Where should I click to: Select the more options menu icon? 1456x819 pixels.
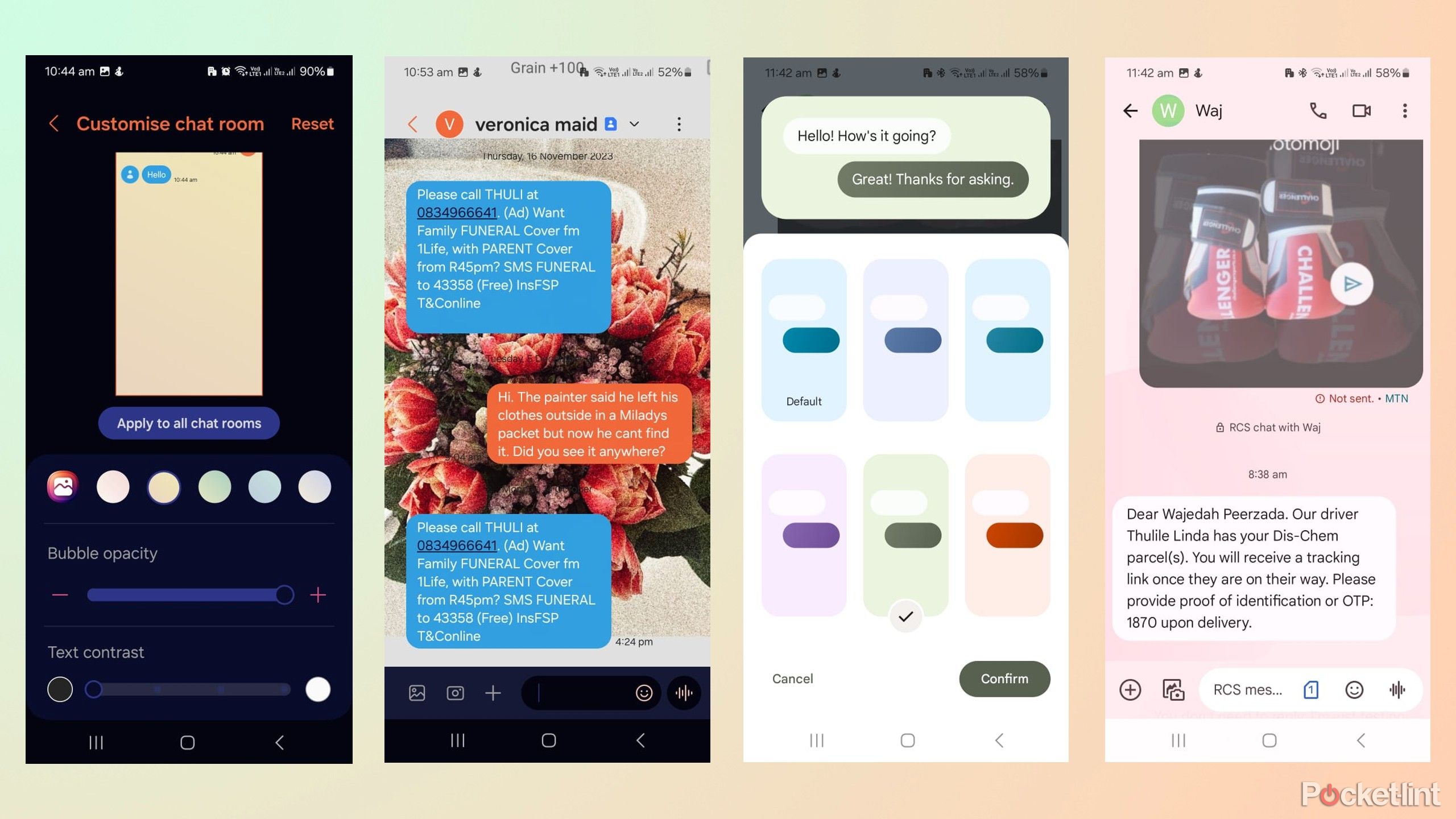[678, 123]
